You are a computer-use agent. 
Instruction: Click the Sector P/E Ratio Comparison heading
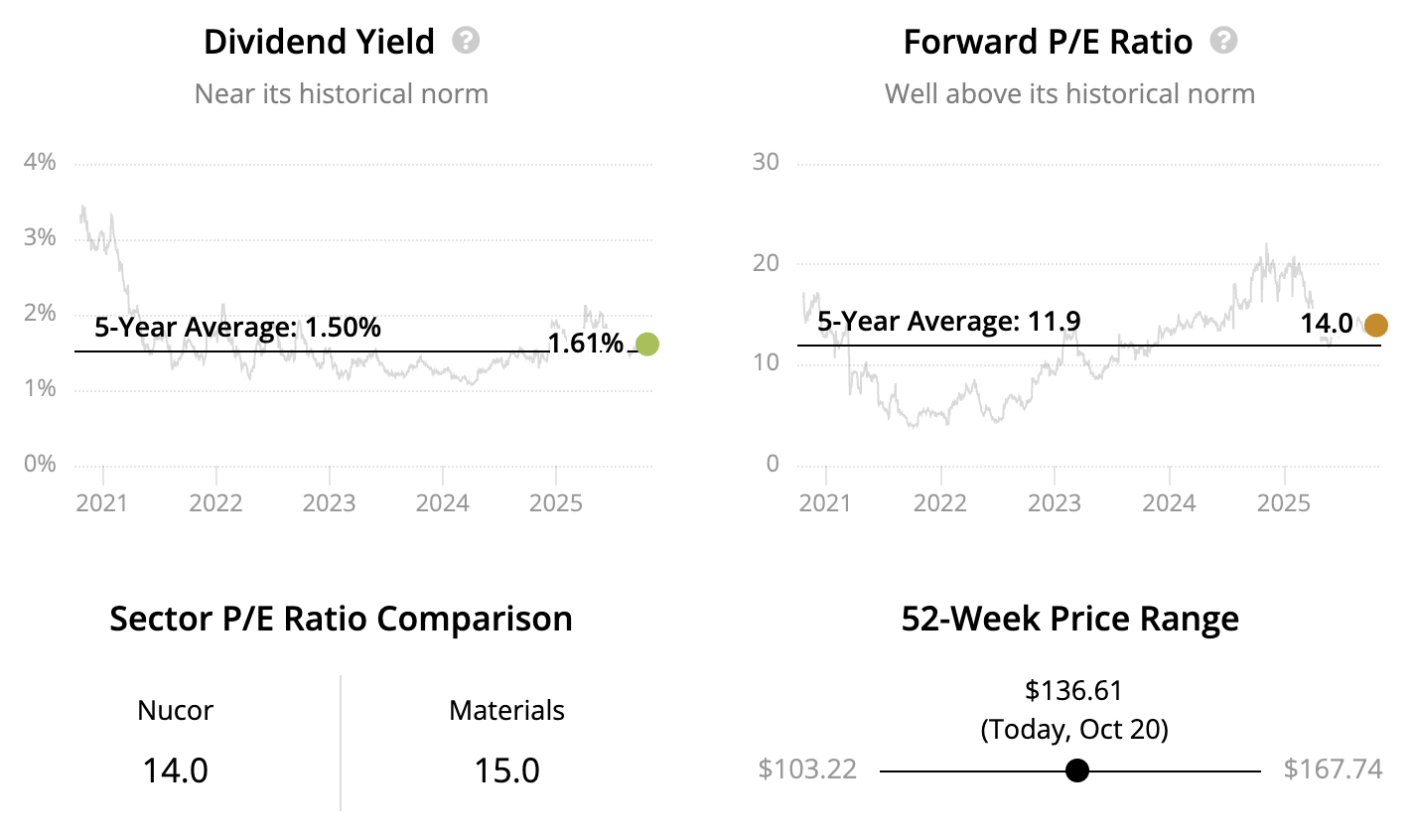click(x=341, y=619)
